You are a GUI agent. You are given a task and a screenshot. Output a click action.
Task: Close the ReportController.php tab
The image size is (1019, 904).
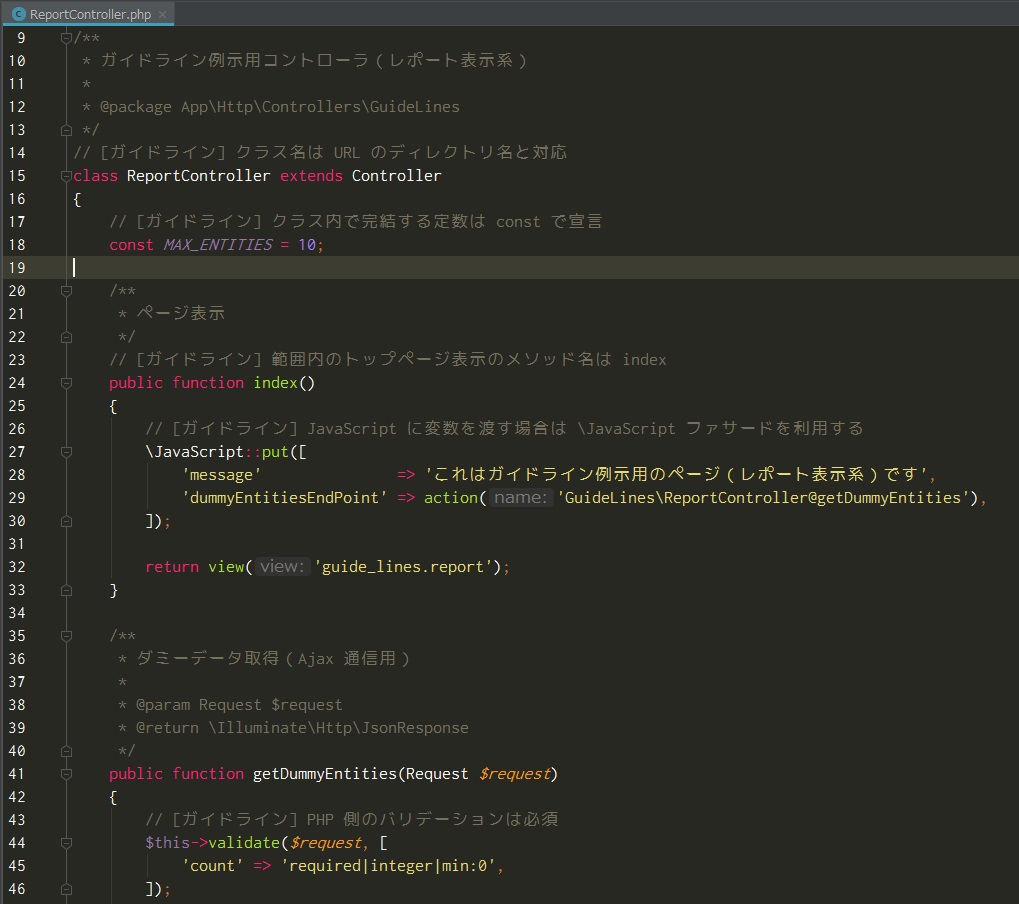click(162, 14)
